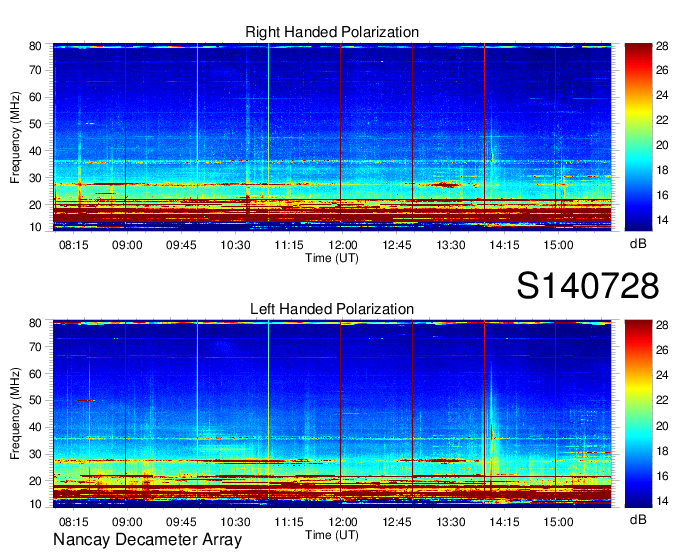Click the 09:45 tick on Right Handed plot
Screen dimensions: 680x552
[x=181, y=245]
